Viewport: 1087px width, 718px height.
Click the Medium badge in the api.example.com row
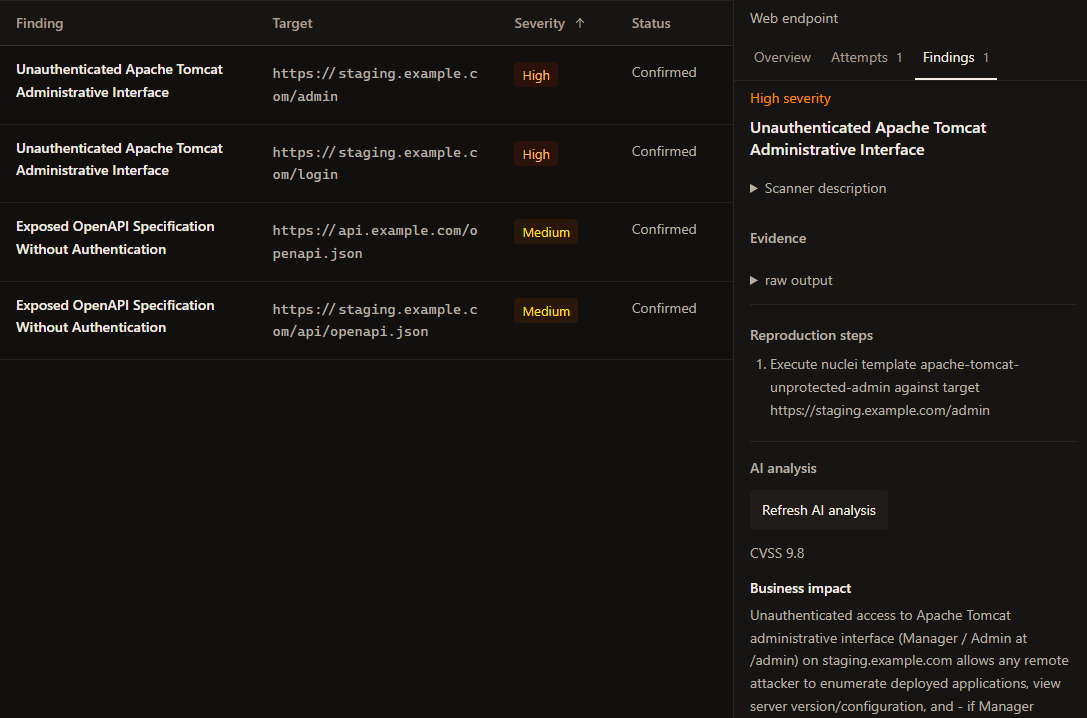pyautogui.click(x=546, y=232)
